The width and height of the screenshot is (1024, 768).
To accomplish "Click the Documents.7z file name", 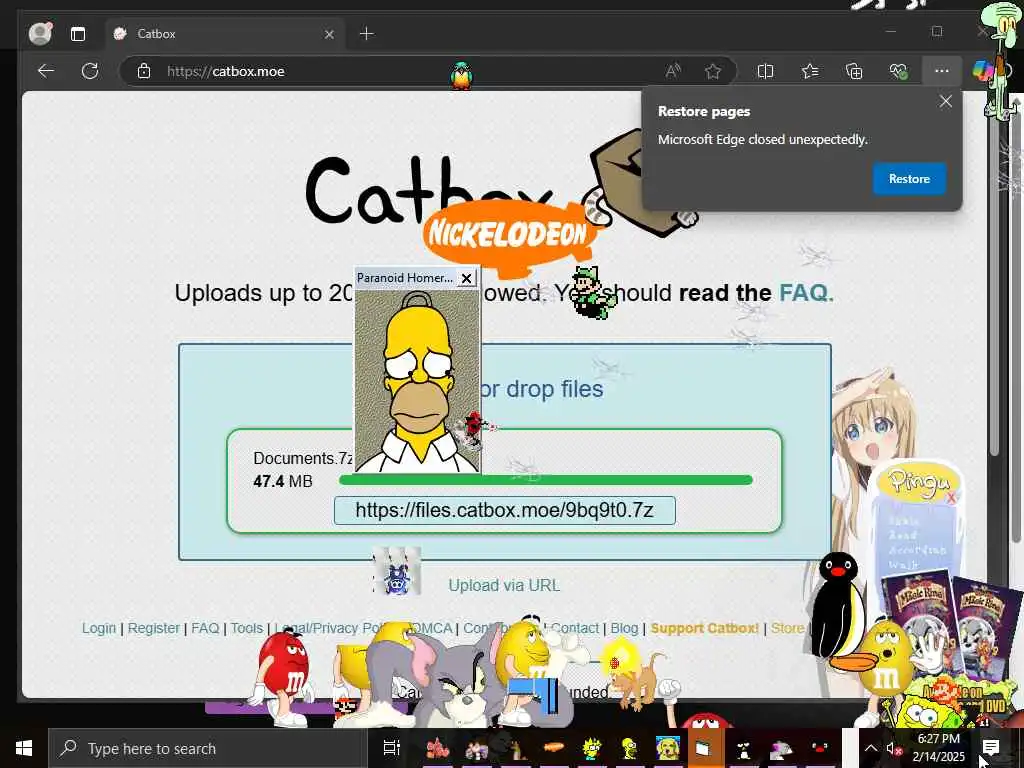I will point(303,458).
